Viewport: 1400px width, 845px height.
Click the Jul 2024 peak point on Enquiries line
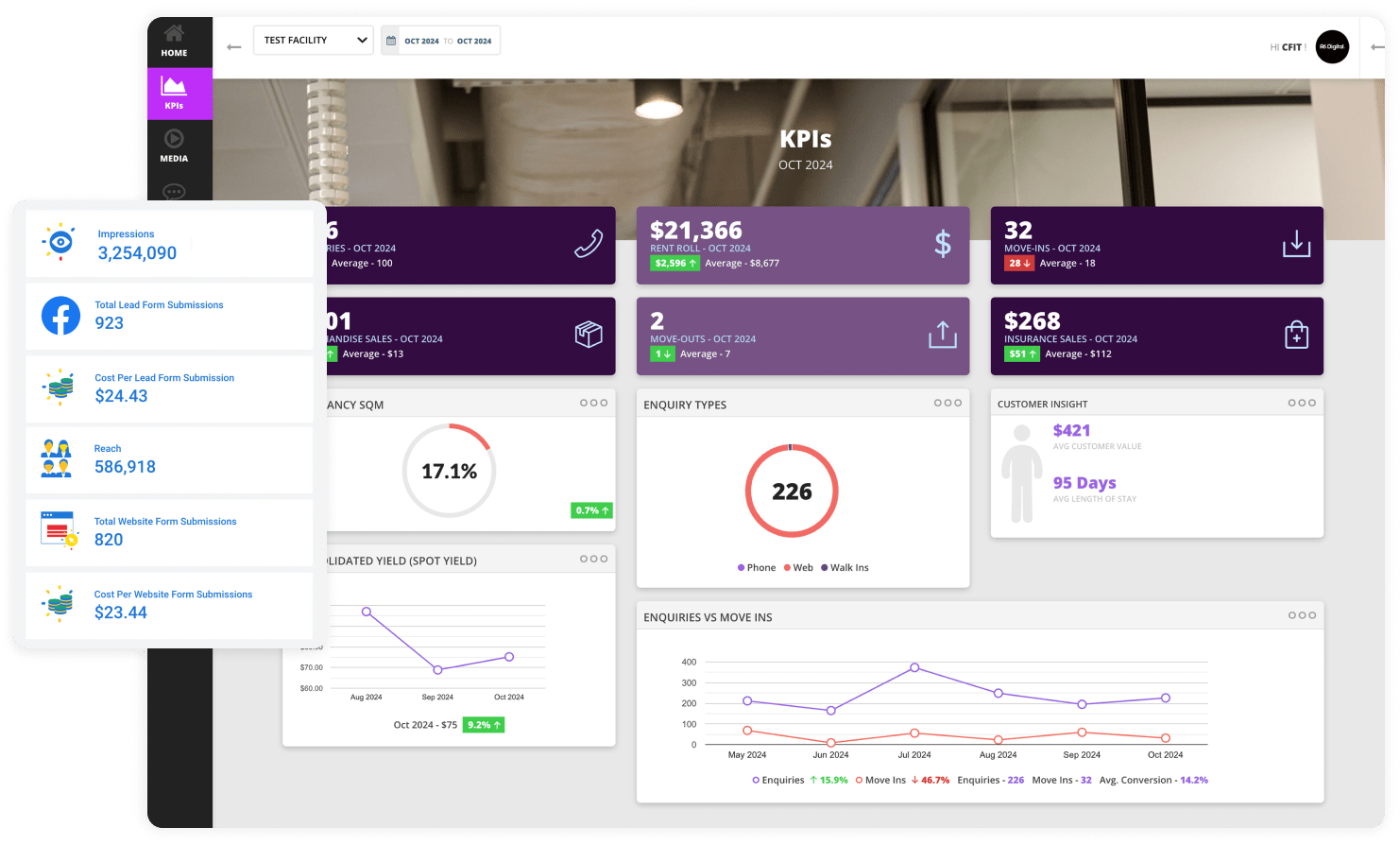[914, 667]
